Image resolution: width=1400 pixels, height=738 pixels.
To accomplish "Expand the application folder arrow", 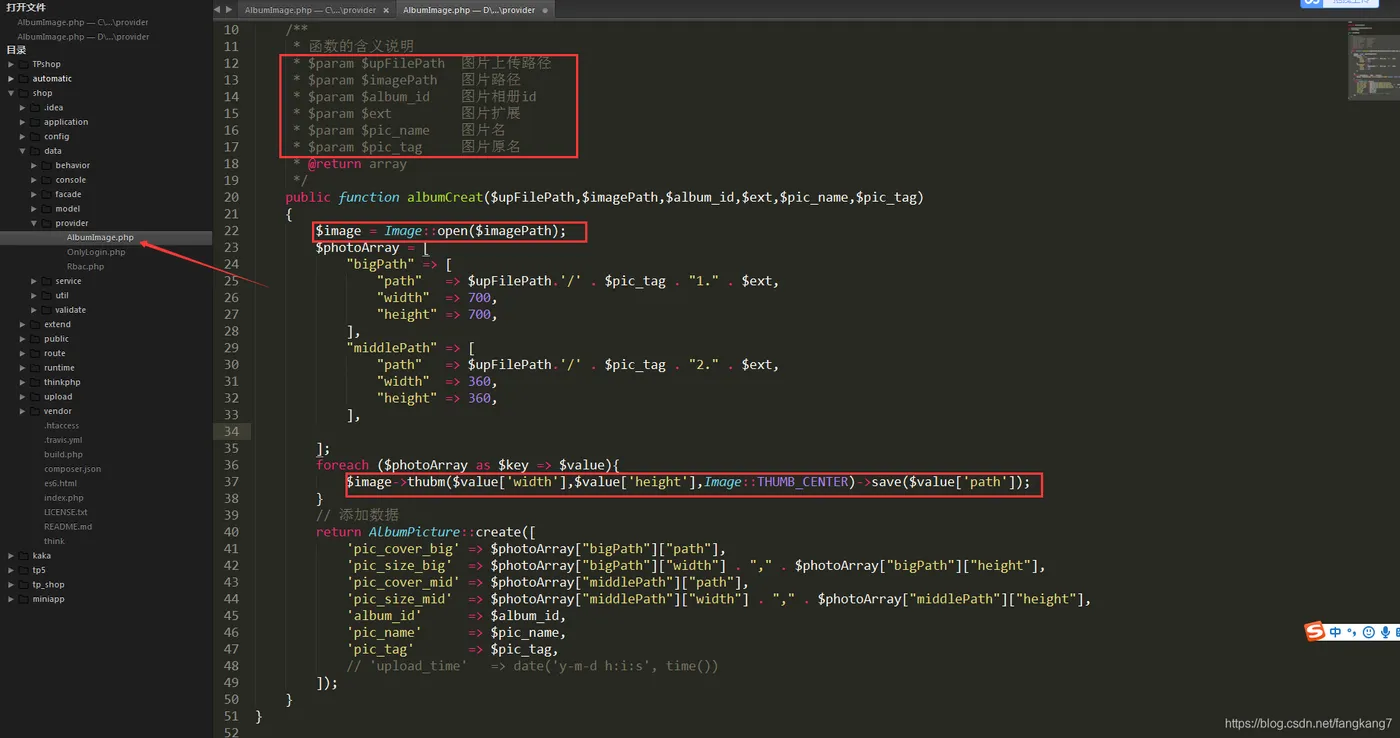I will tap(23, 122).
